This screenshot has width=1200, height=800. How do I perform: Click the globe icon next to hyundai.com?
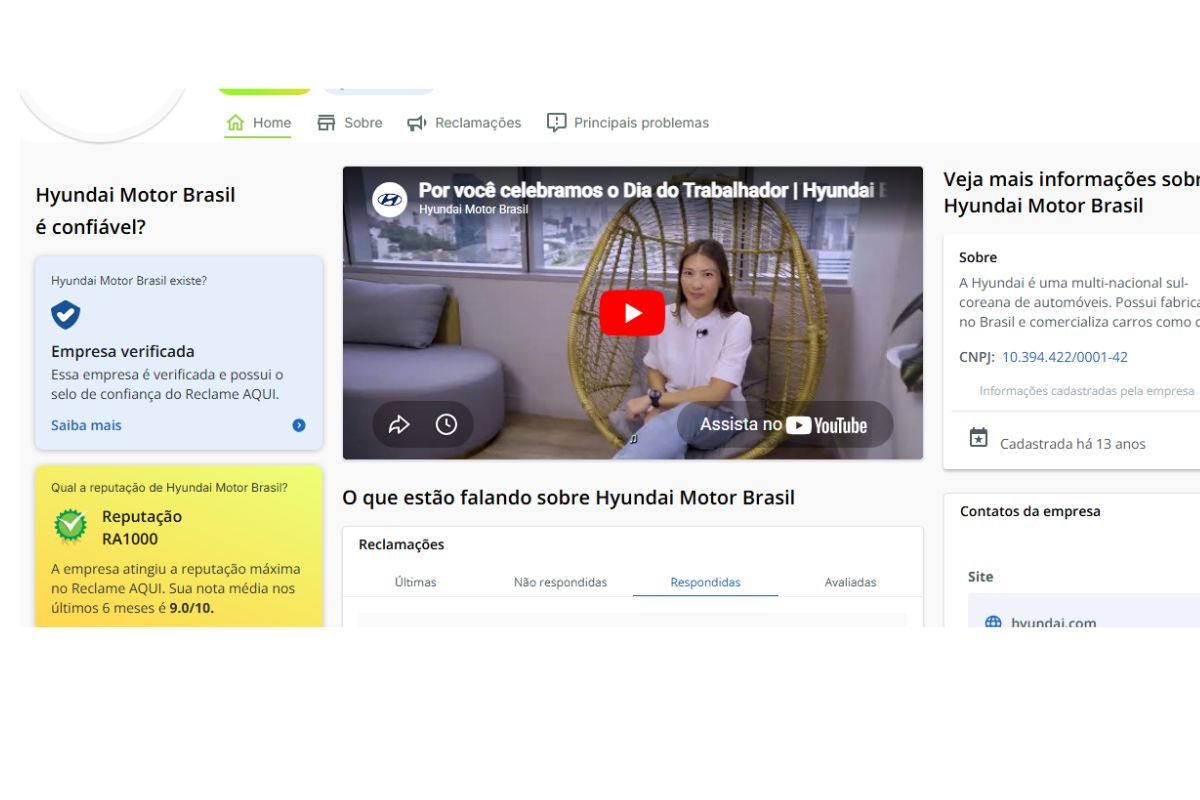click(992, 622)
